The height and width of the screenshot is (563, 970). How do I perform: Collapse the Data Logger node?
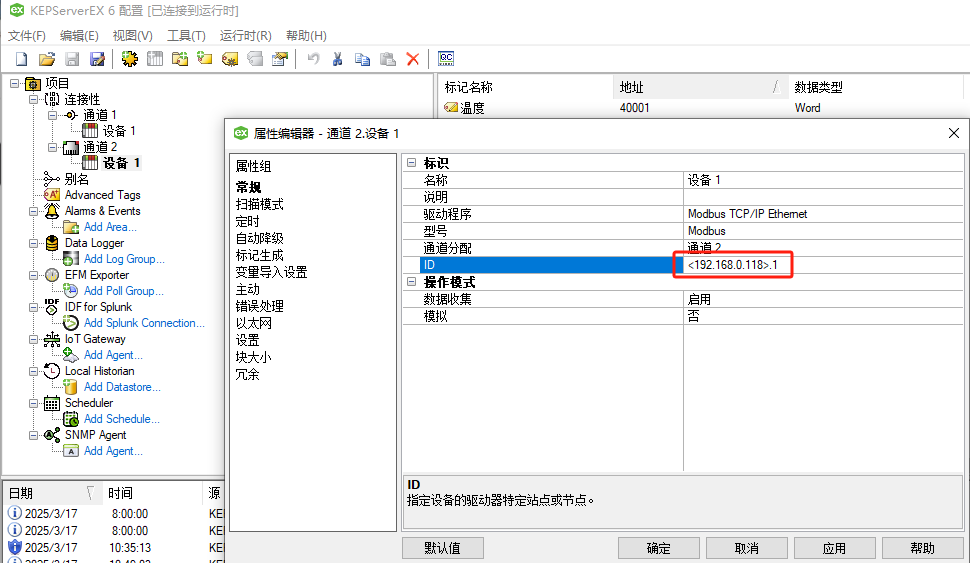click(x=34, y=243)
